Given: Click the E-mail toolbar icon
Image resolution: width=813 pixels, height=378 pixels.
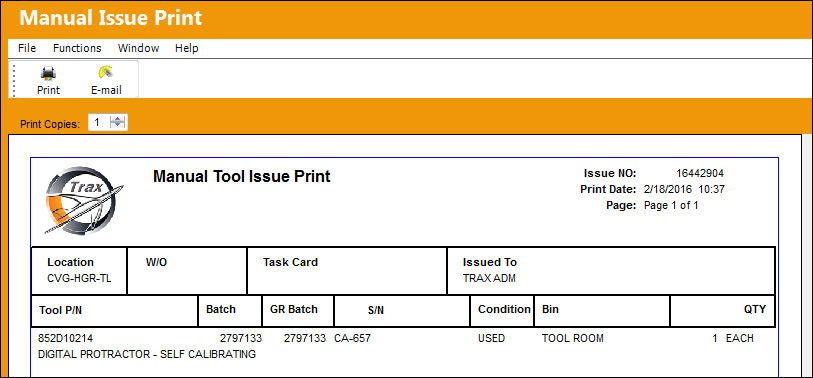Looking at the screenshot, I should (106, 73).
